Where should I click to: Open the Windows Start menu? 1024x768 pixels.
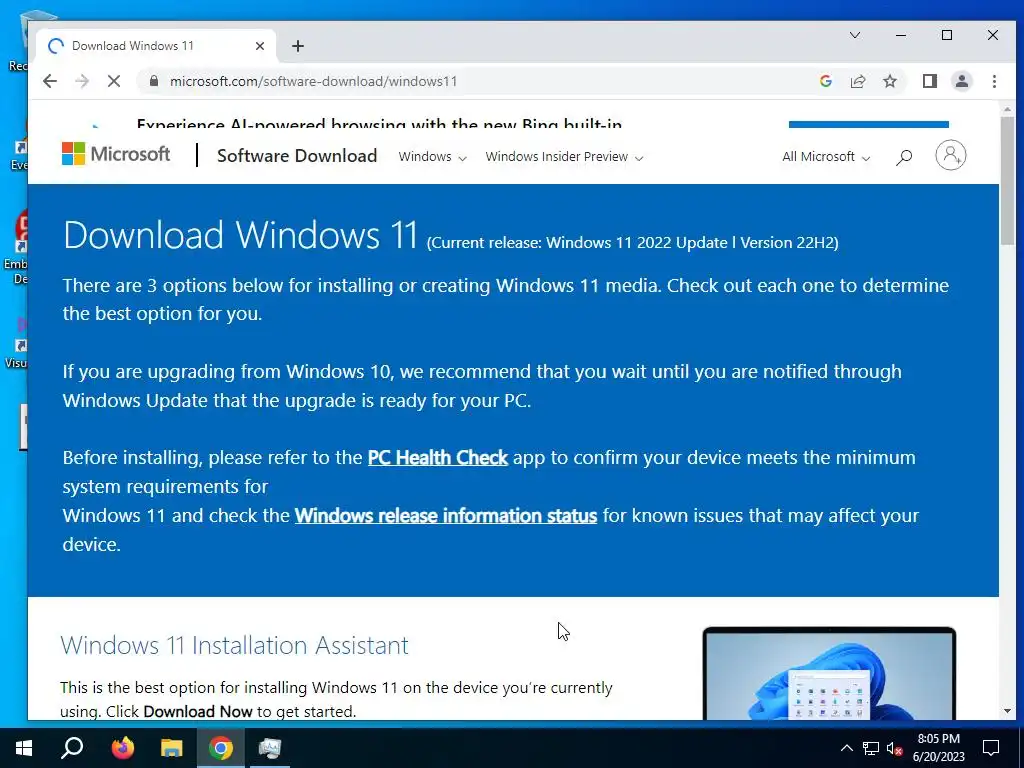coord(24,748)
